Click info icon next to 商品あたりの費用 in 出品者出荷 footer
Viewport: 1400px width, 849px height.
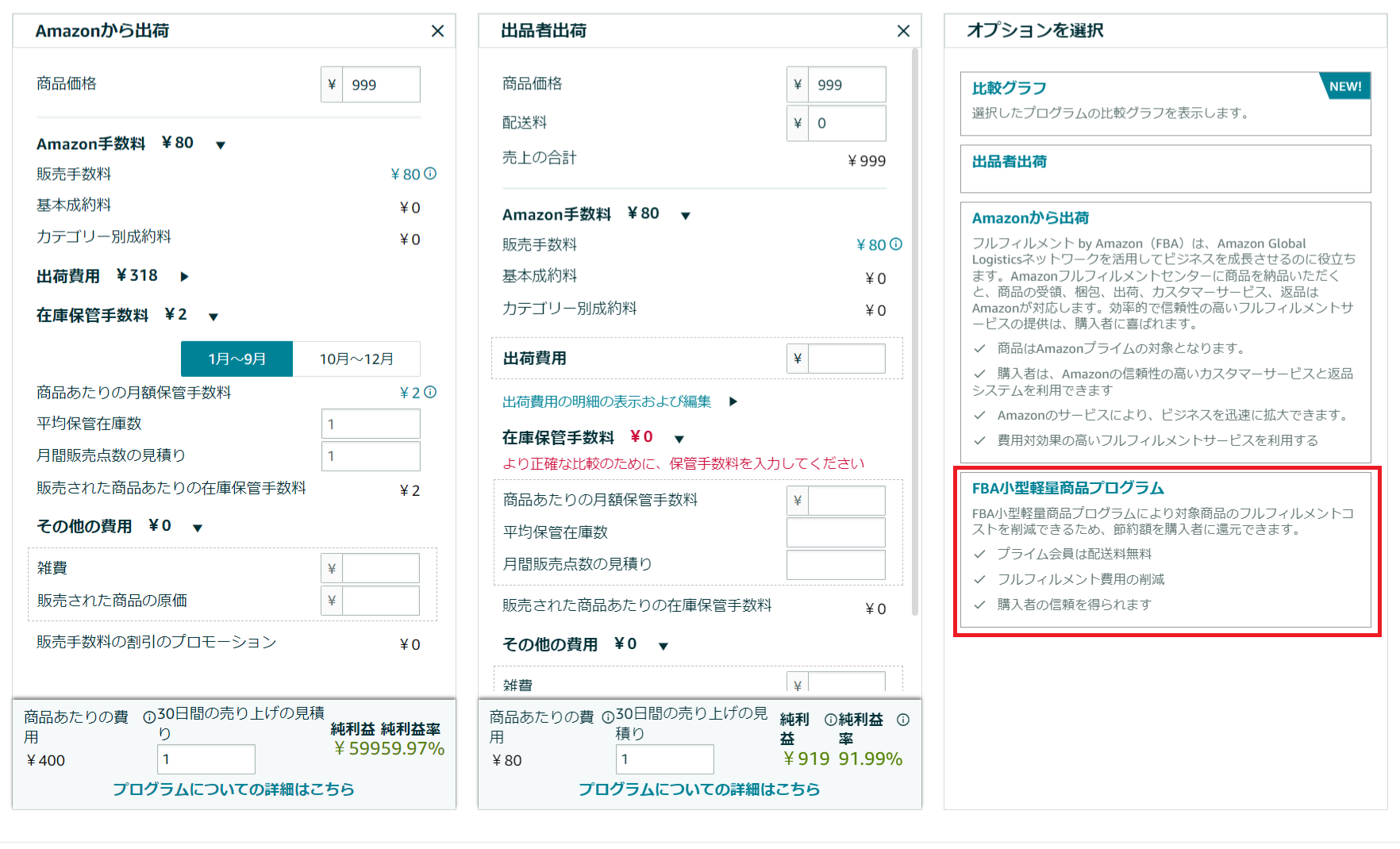pos(608,717)
